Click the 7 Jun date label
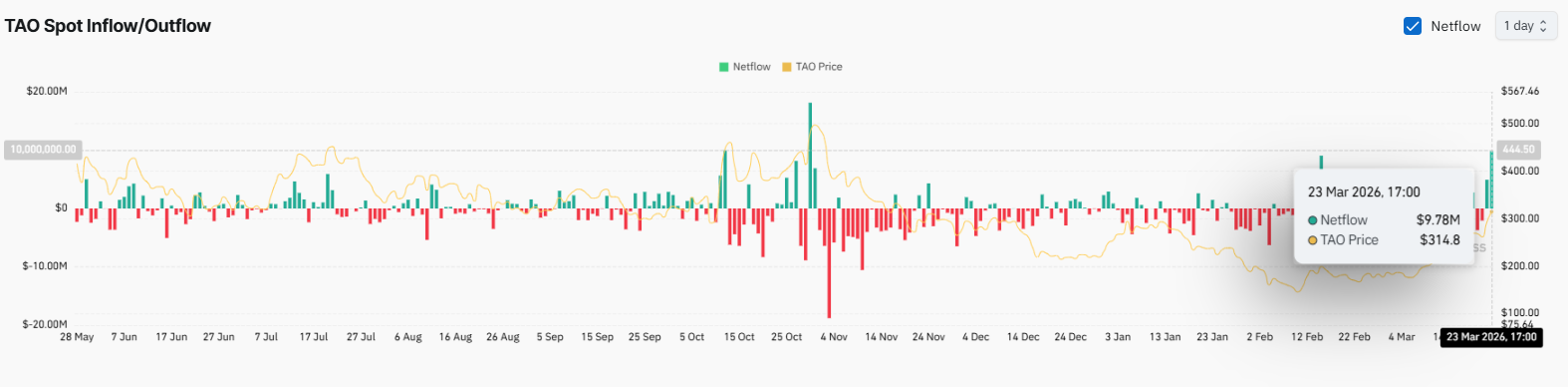The width and height of the screenshot is (1568, 387). 125,337
